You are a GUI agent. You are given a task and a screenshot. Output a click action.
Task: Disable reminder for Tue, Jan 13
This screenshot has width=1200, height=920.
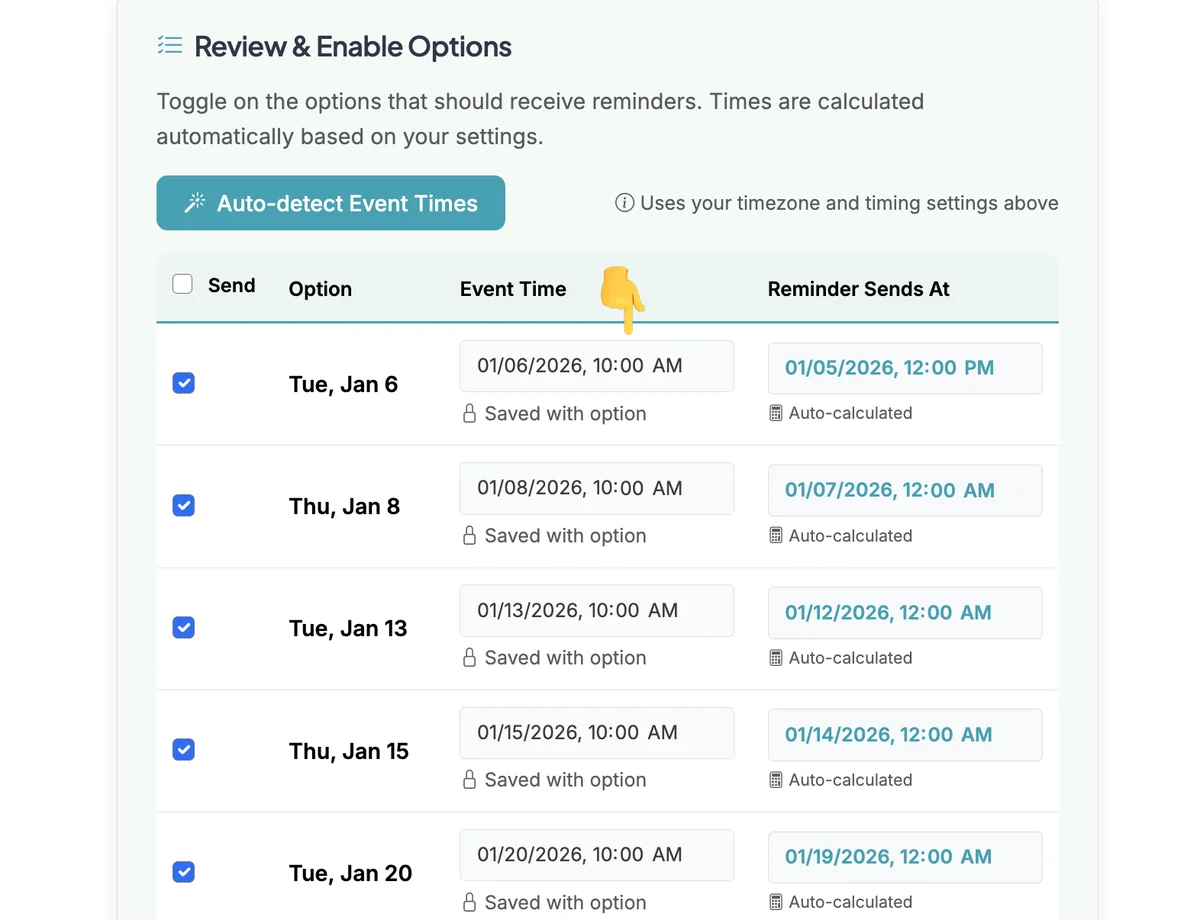pyautogui.click(x=183, y=627)
